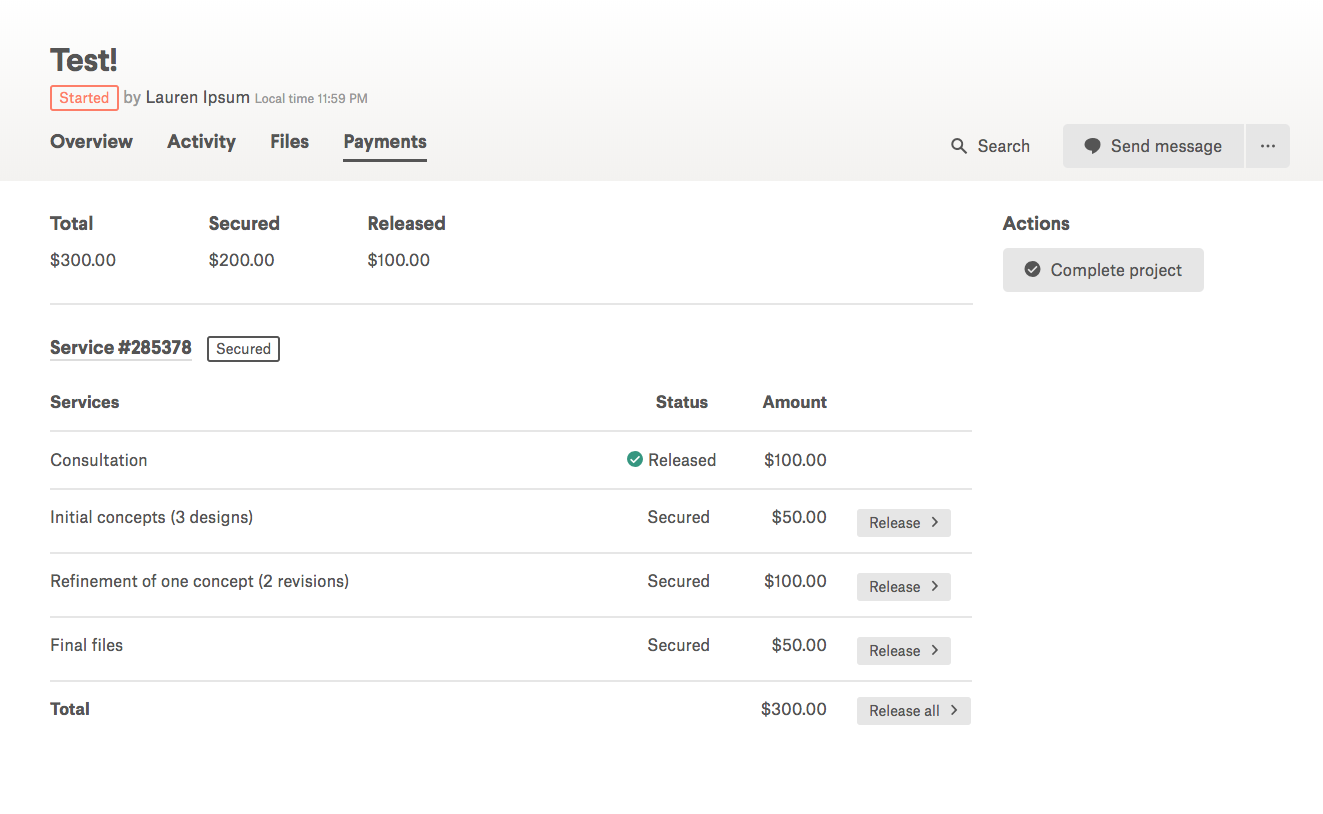
Task: Go to the Files tab
Action: (x=289, y=142)
